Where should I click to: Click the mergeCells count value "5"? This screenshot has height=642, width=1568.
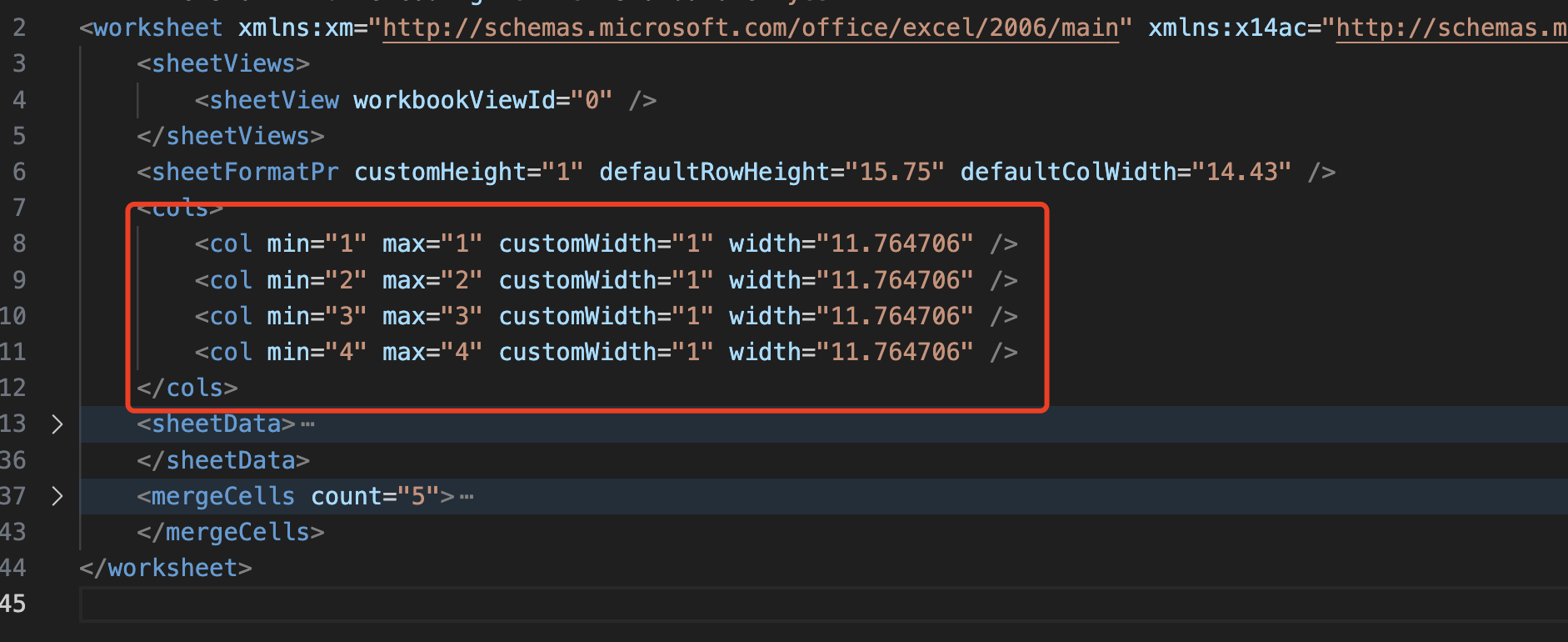(x=418, y=496)
